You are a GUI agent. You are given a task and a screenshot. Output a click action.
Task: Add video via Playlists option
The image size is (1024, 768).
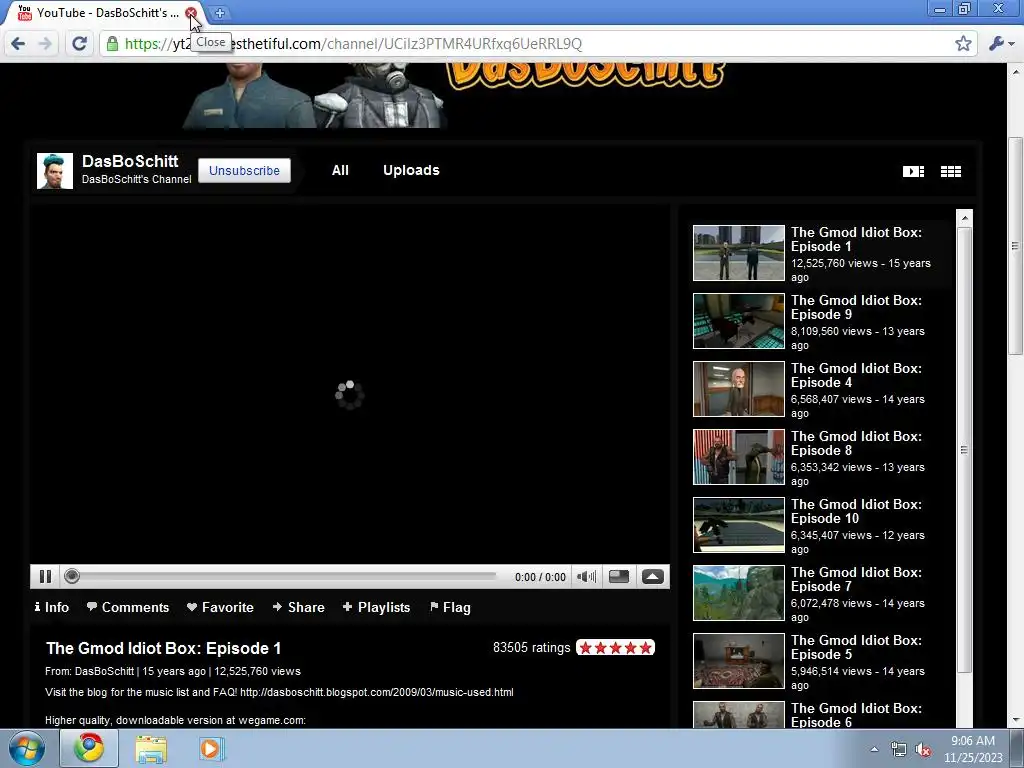376,607
